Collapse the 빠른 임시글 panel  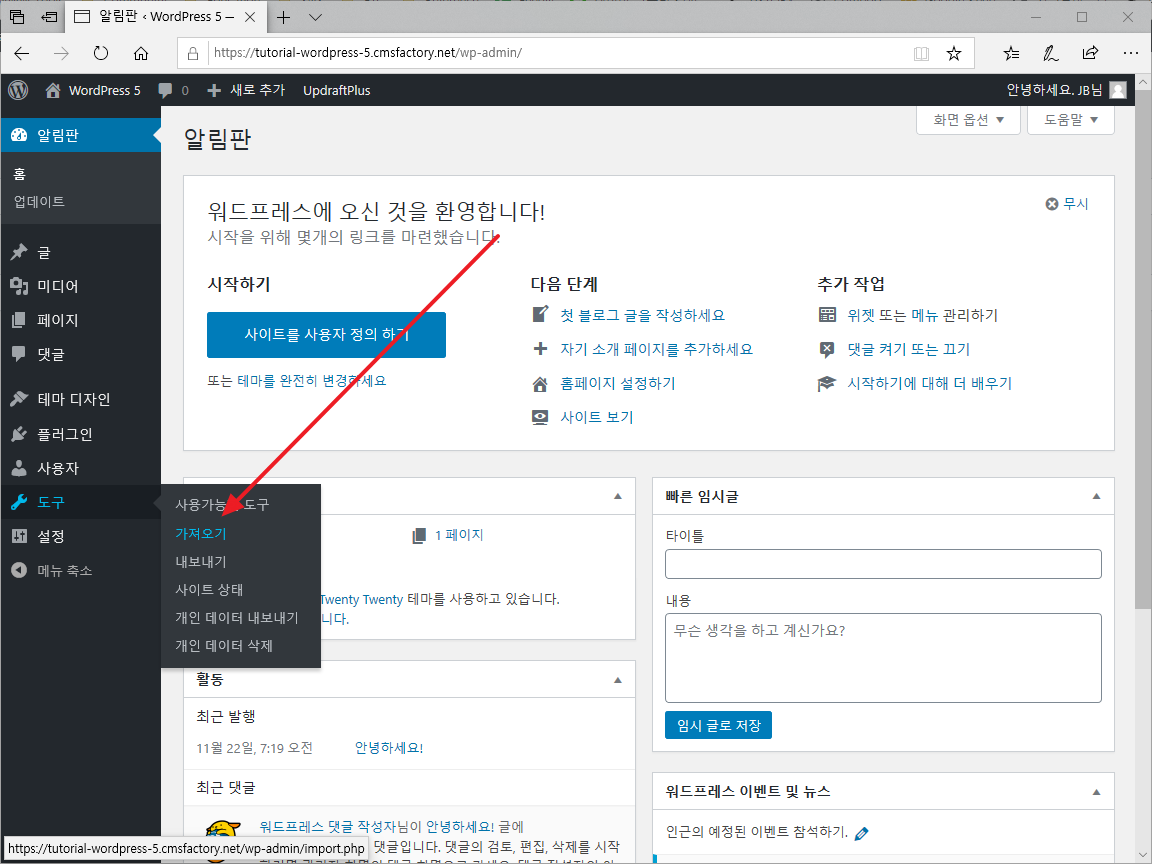(x=1096, y=497)
